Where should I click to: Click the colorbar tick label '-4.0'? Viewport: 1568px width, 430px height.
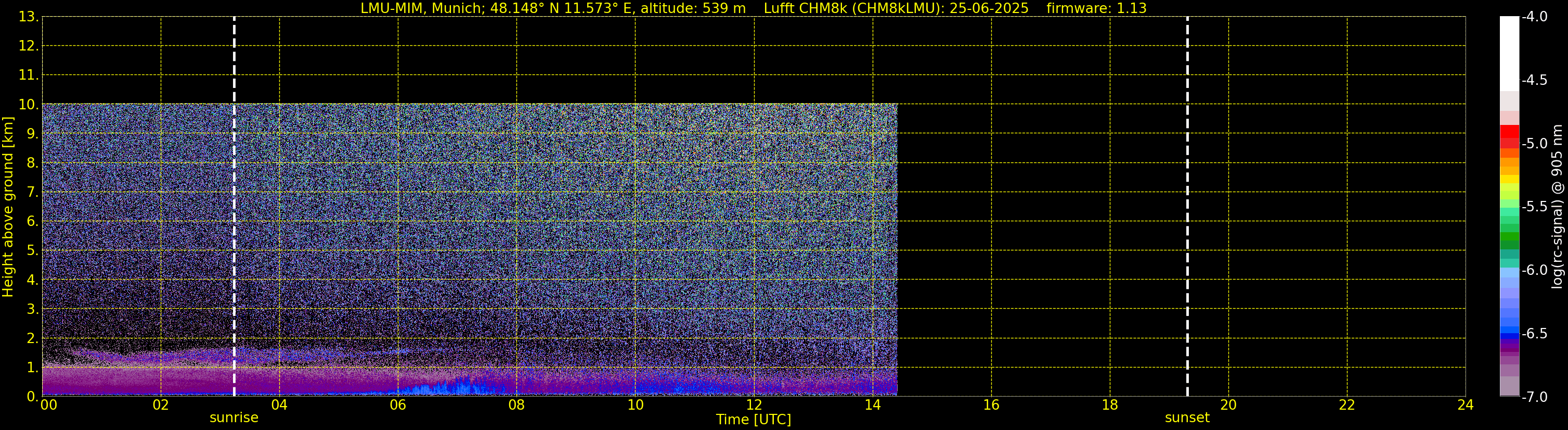coord(1534,17)
